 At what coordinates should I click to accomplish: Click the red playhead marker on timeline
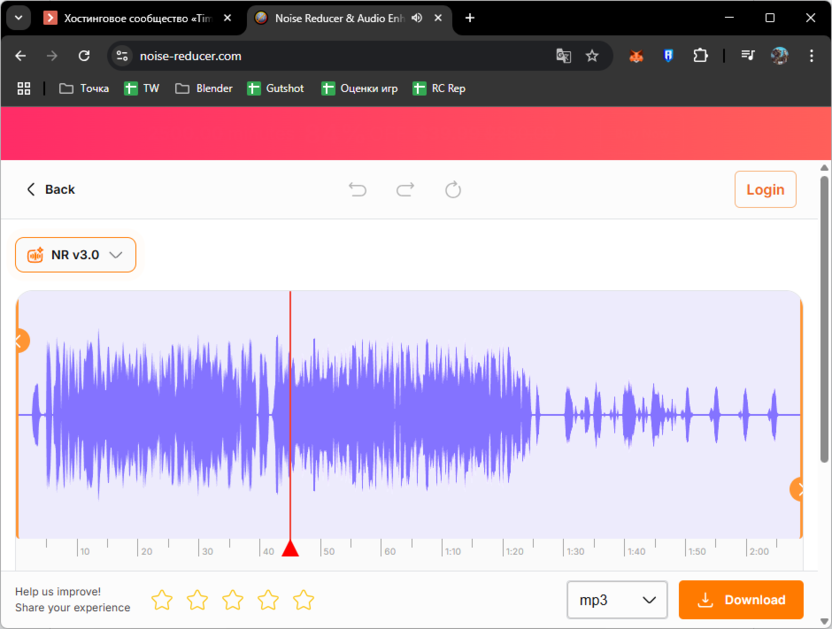(290, 548)
